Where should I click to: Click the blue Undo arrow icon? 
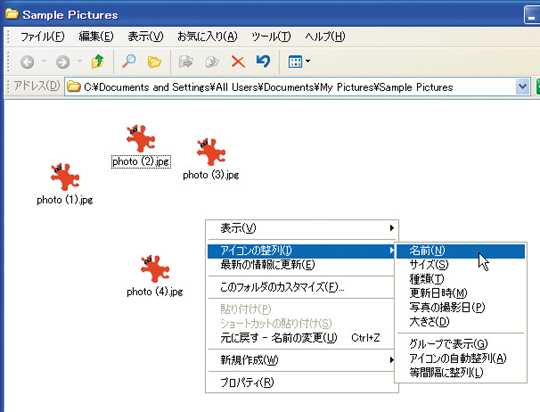point(263,61)
